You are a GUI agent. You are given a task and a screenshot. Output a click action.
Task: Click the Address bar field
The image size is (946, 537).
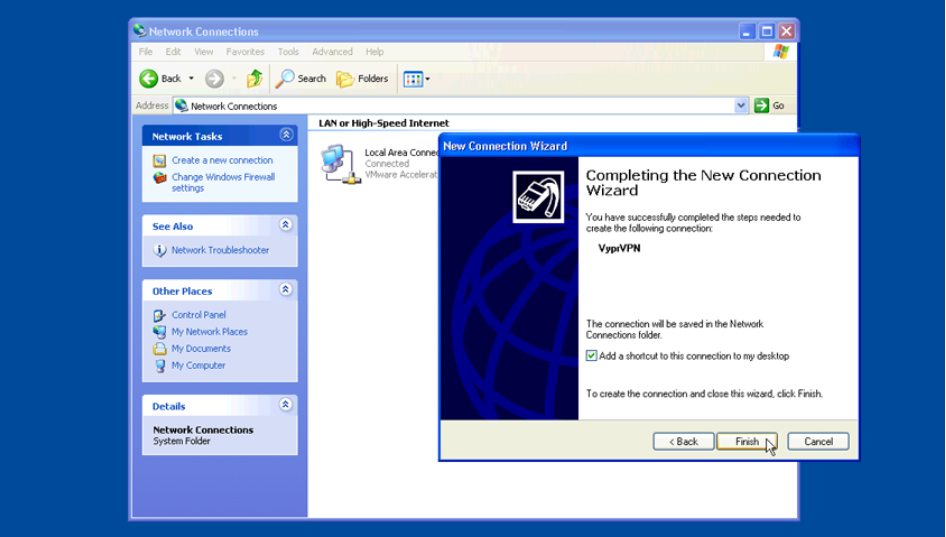[461, 106]
